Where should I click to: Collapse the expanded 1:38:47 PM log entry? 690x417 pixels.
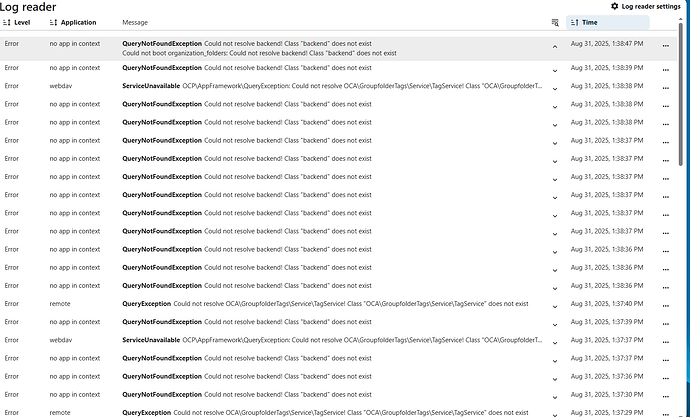555,47
